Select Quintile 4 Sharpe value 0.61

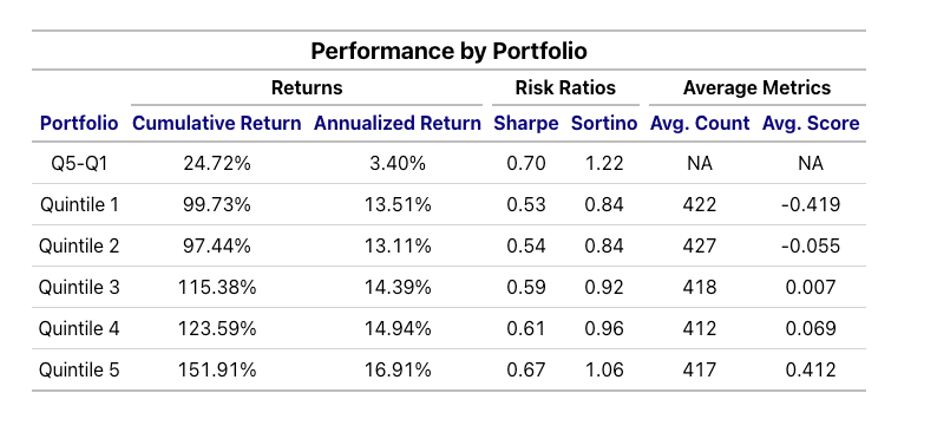click(526, 329)
